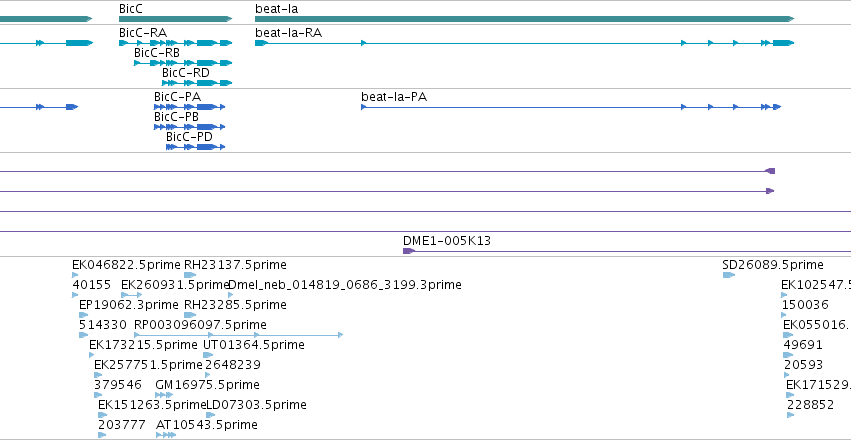This screenshot has width=851, height=440.
Task: Select the SD26089.5prime EST arrow
Action: pyautogui.click(x=728, y=275)
